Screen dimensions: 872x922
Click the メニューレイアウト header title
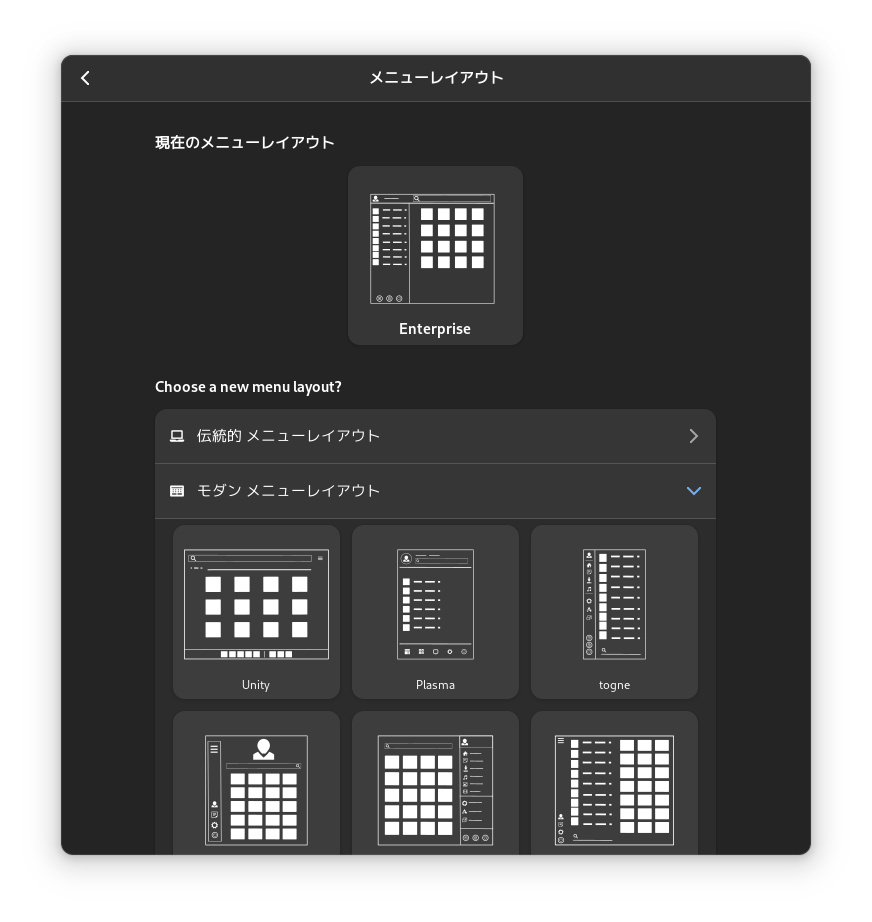436,78
